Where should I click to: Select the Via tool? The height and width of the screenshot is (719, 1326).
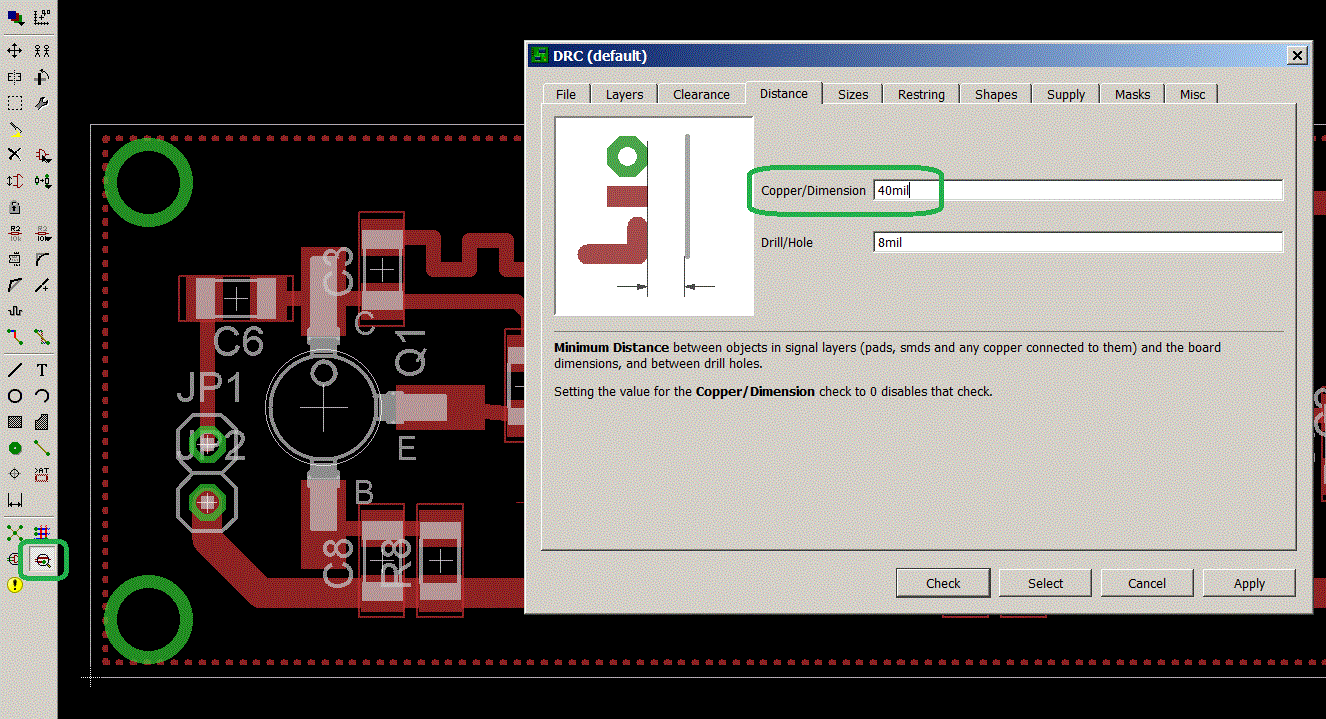pyautogui.click(x=15, y=448)
